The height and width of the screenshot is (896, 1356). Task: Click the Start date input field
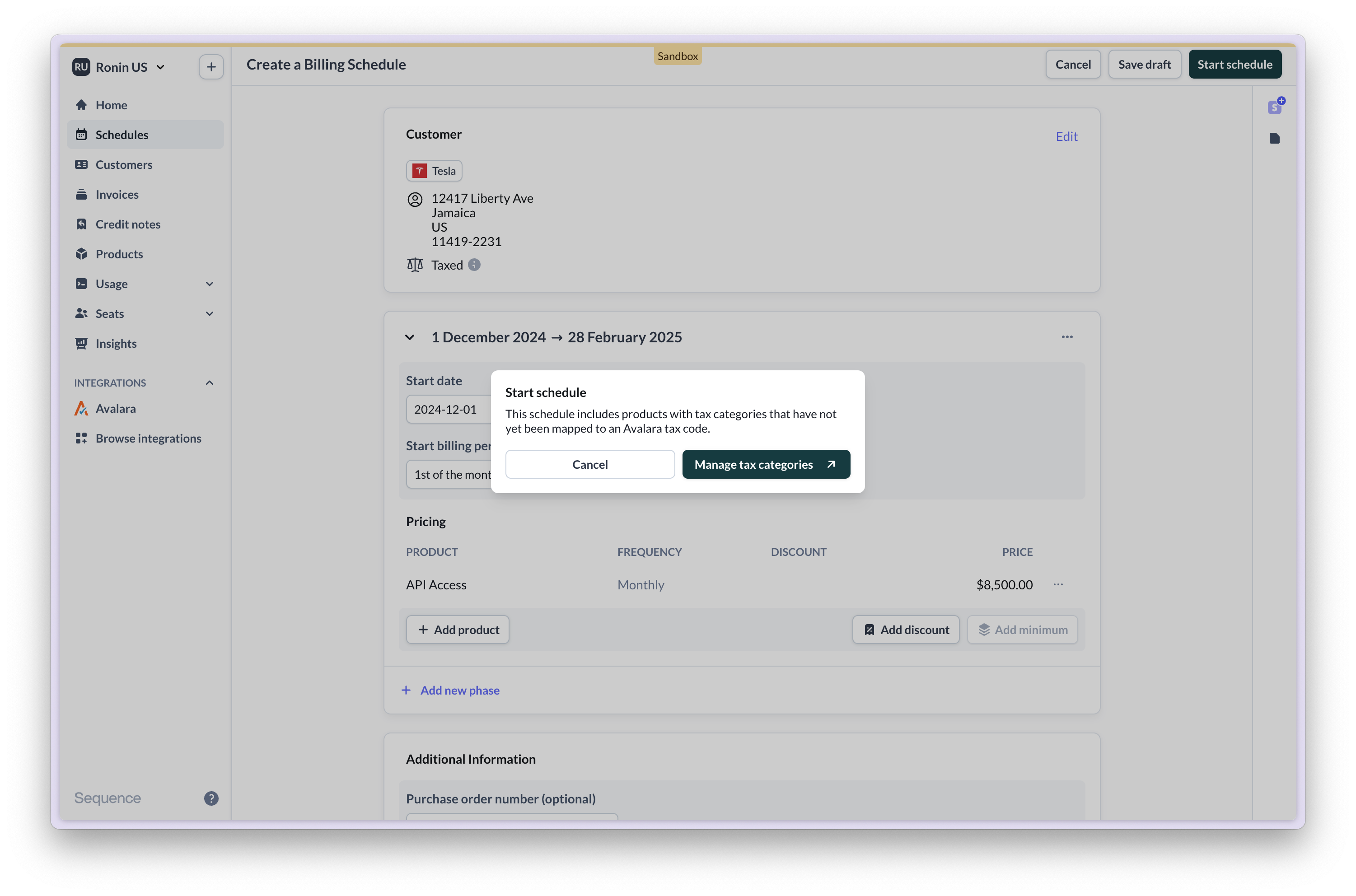[x=449, y=410]
